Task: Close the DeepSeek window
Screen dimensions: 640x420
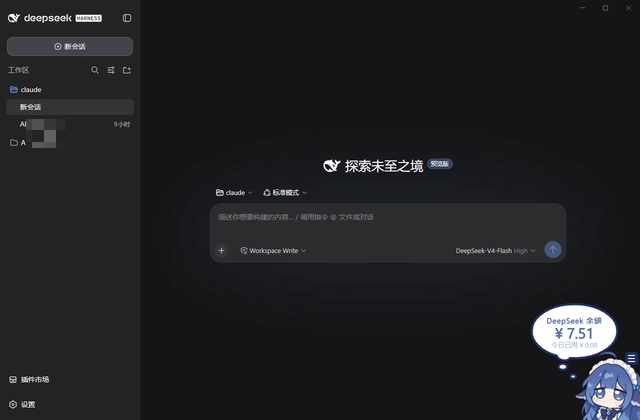Action: tap(628, 8)
